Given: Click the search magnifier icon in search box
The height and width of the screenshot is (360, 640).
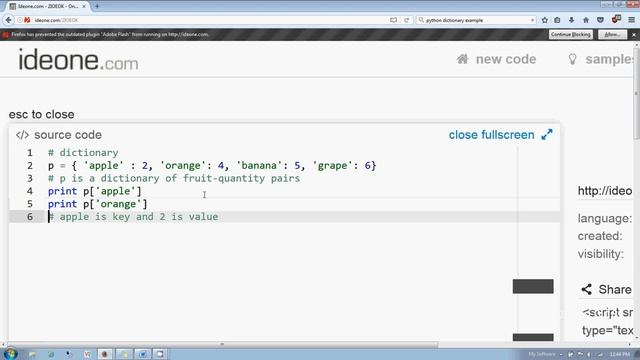Looking at the screenshot, I should (x=421, y=20).
